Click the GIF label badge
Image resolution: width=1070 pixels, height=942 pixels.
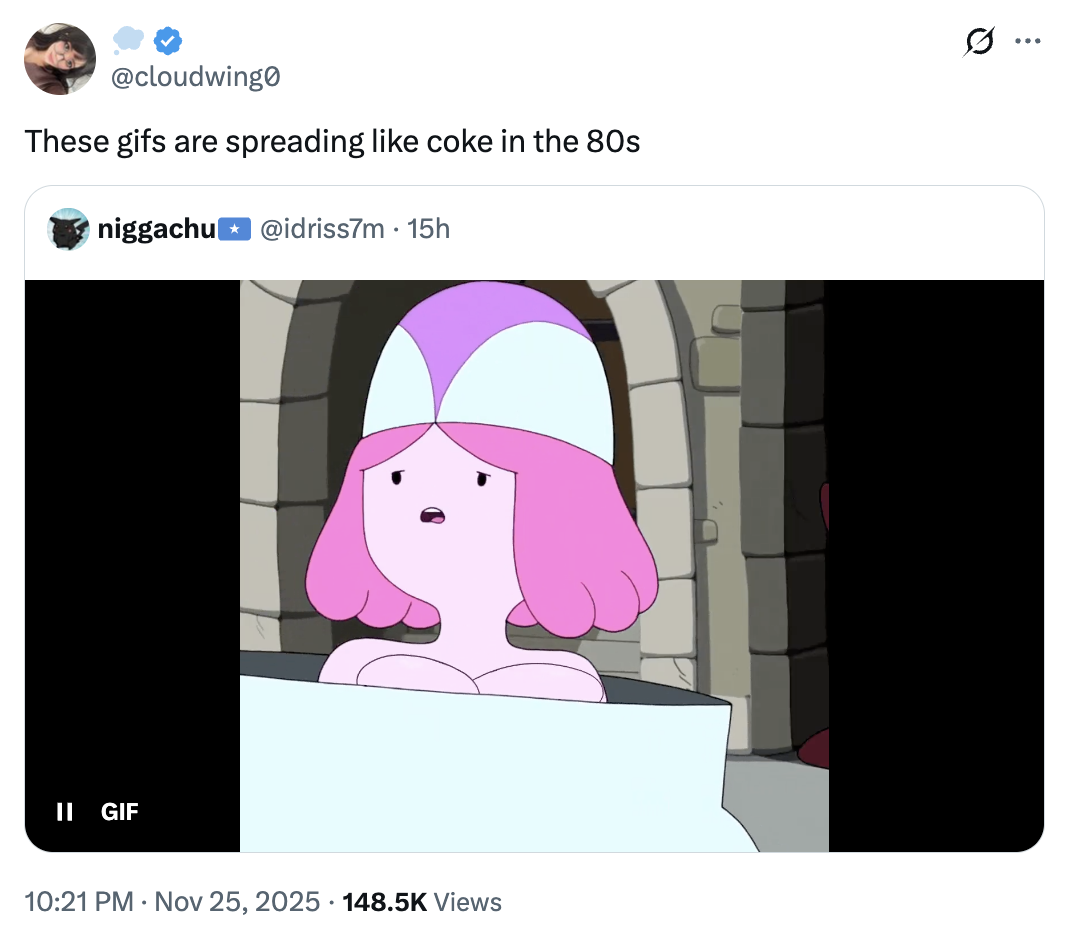click(120, 811)
